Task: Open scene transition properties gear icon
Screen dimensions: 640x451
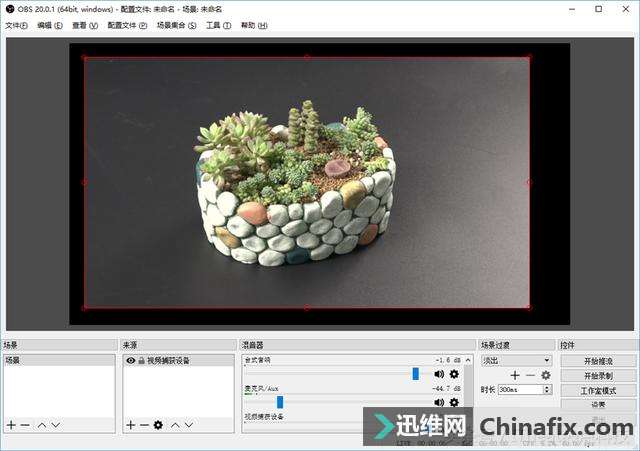Action: coord(546,375)
